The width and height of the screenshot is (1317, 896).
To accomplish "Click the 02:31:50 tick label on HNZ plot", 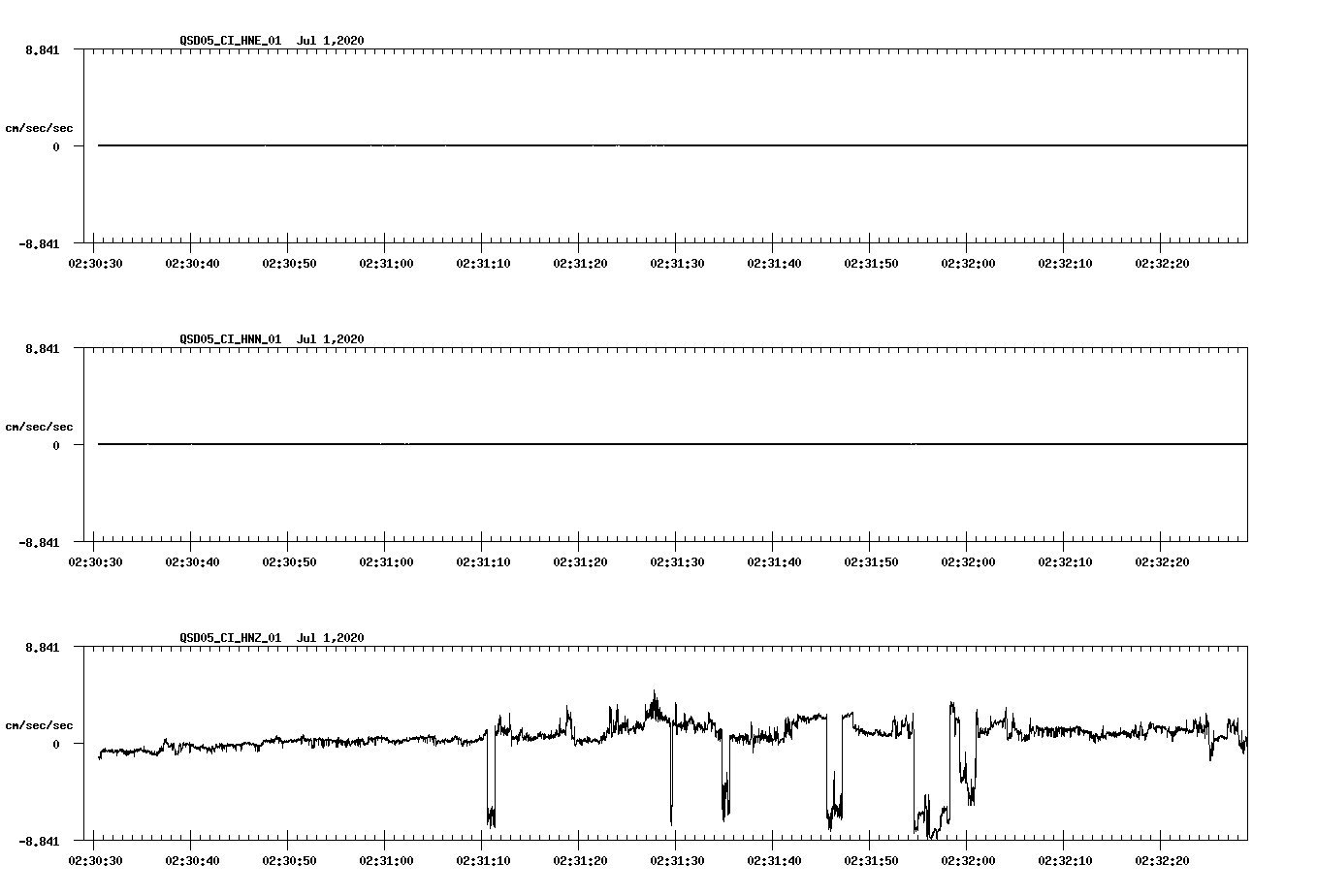I will [x=871, y=861].
